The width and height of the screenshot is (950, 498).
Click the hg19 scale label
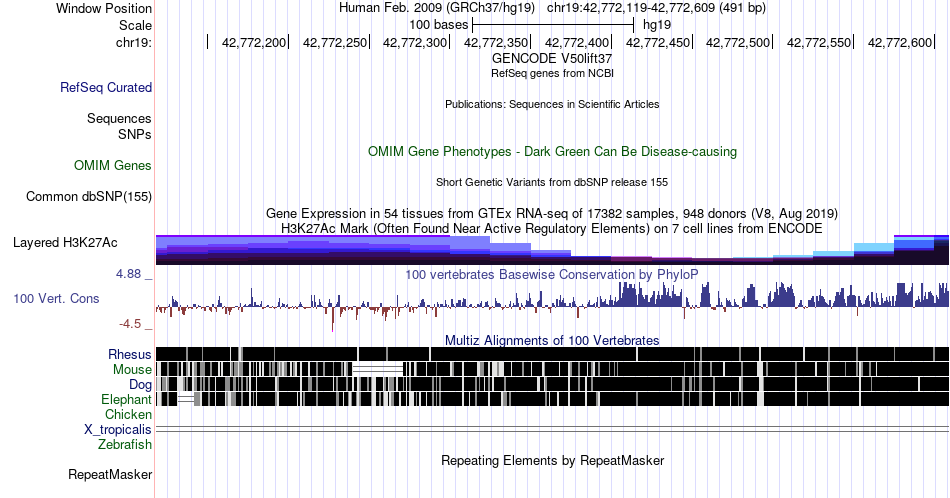click(x=657, y=25)
